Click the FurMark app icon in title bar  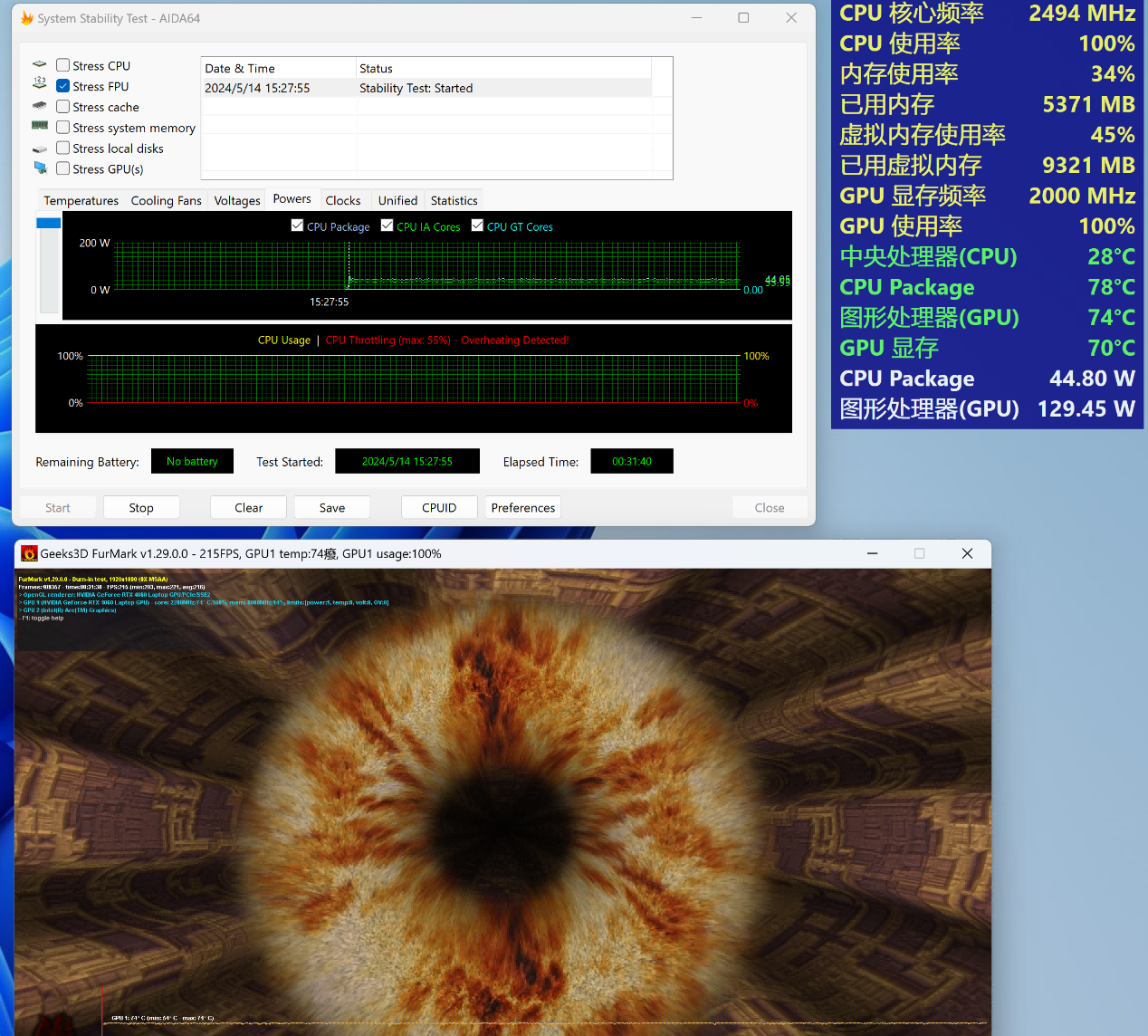30,553
